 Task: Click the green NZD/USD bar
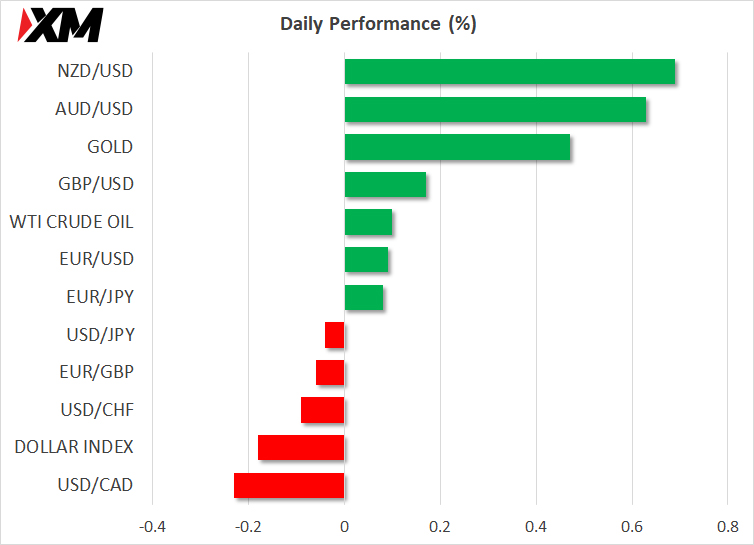(x=510, y=72)
